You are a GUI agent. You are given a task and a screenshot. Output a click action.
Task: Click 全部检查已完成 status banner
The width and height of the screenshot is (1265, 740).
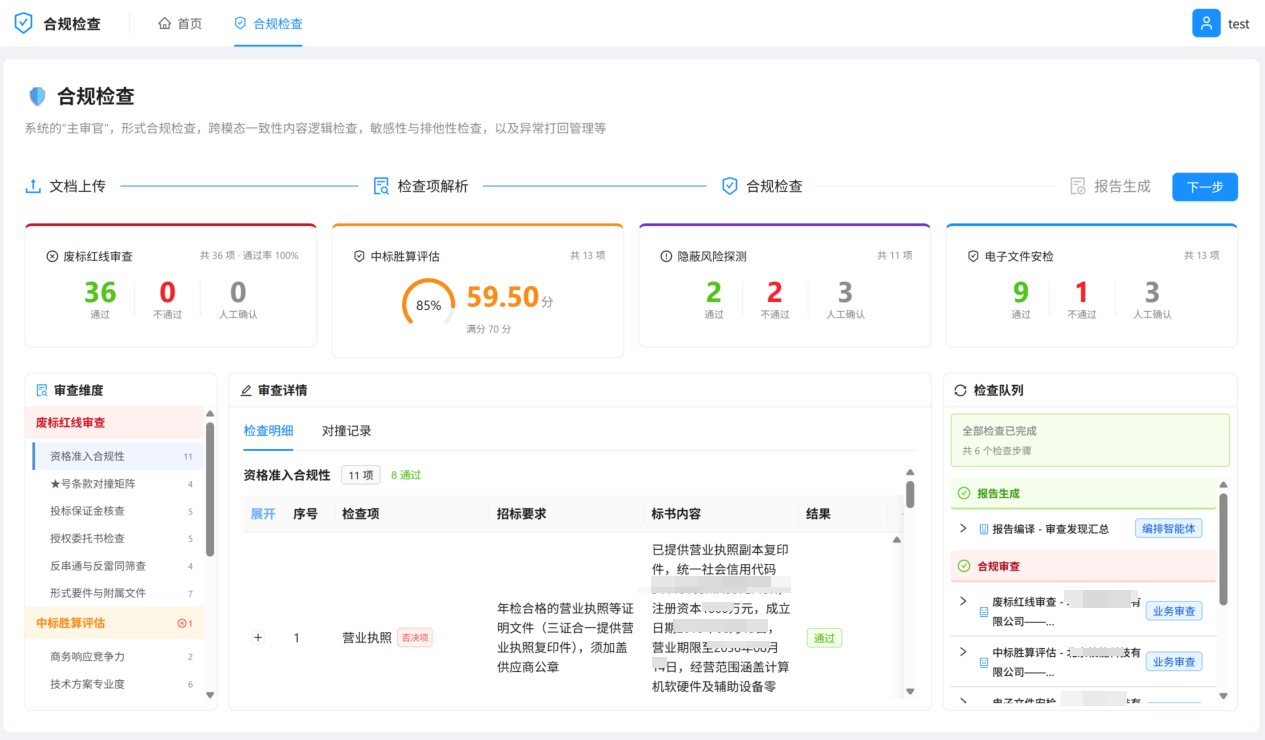click(1090, 440)
